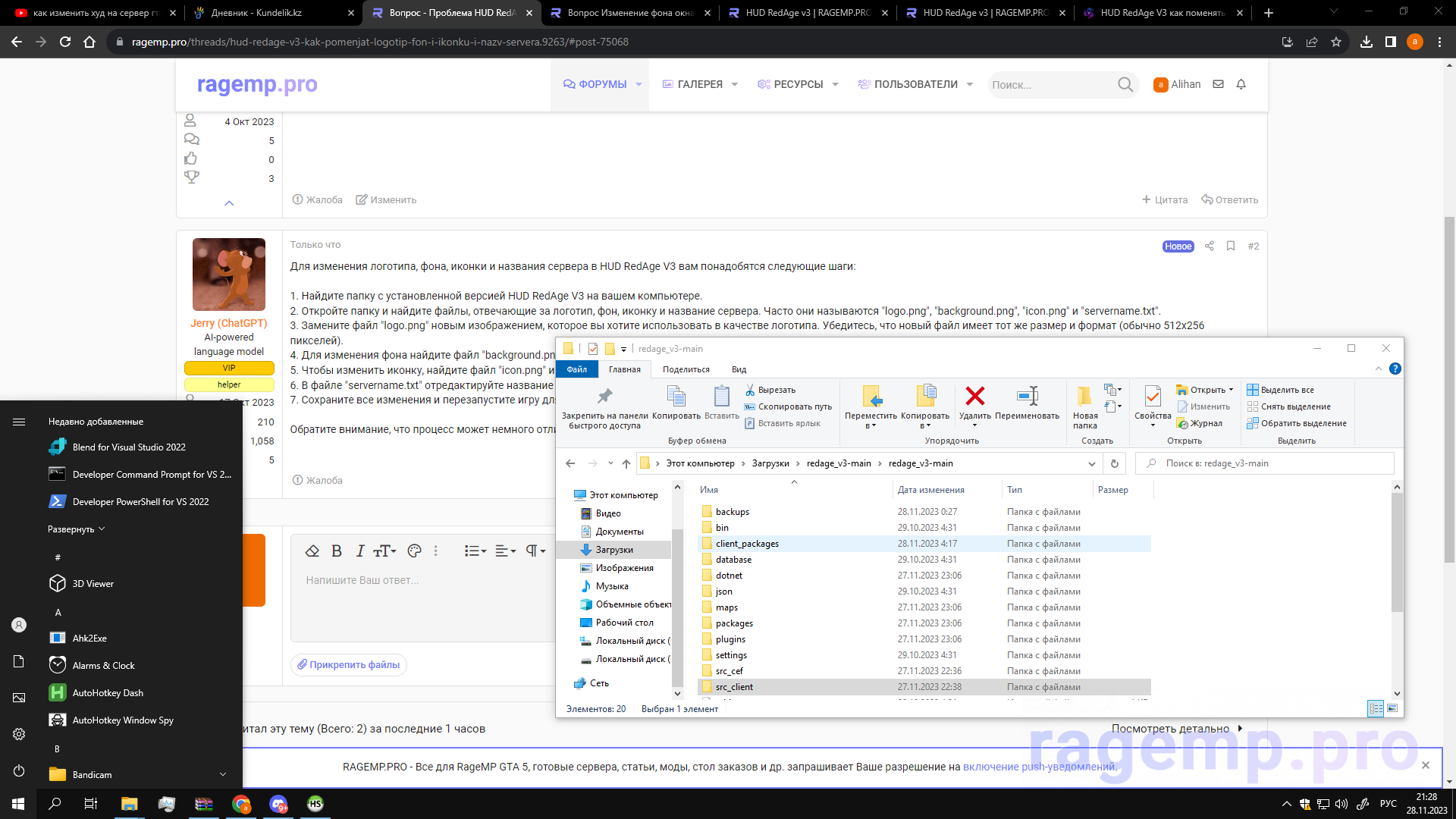Open the forum alerts bell icon

1241,84
